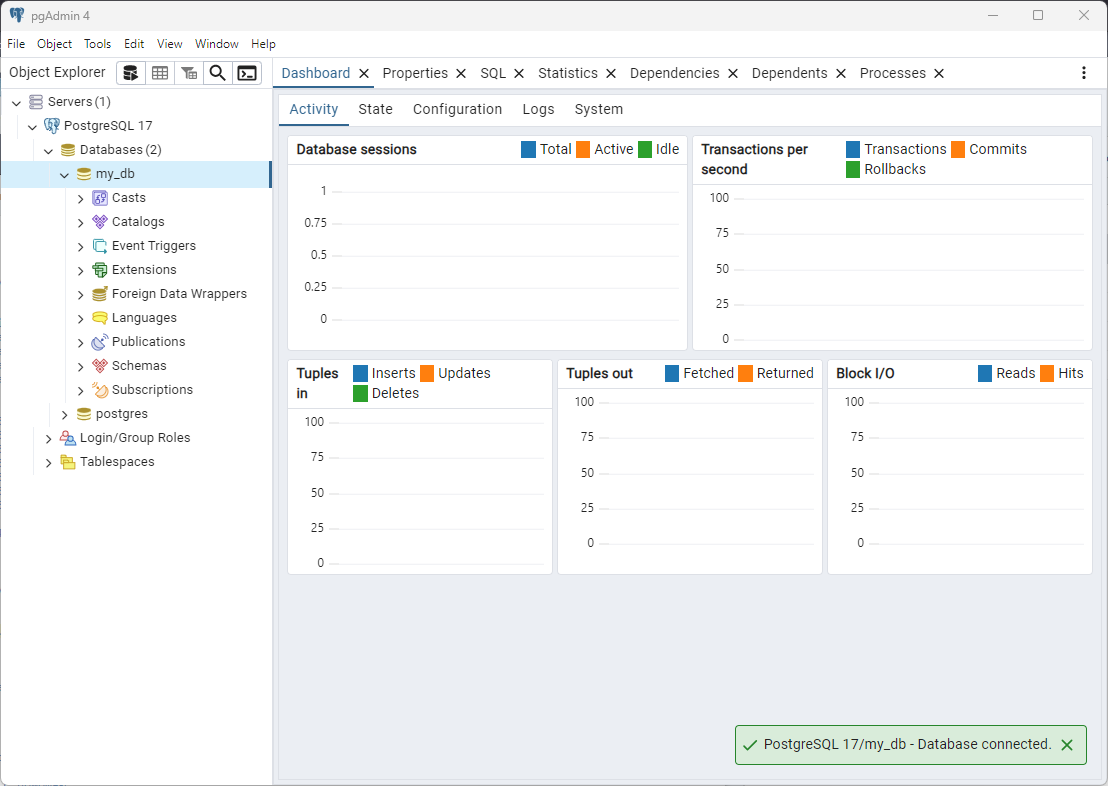Expand the Tablespaces node
1108x786 pixels.
(49, 463)
